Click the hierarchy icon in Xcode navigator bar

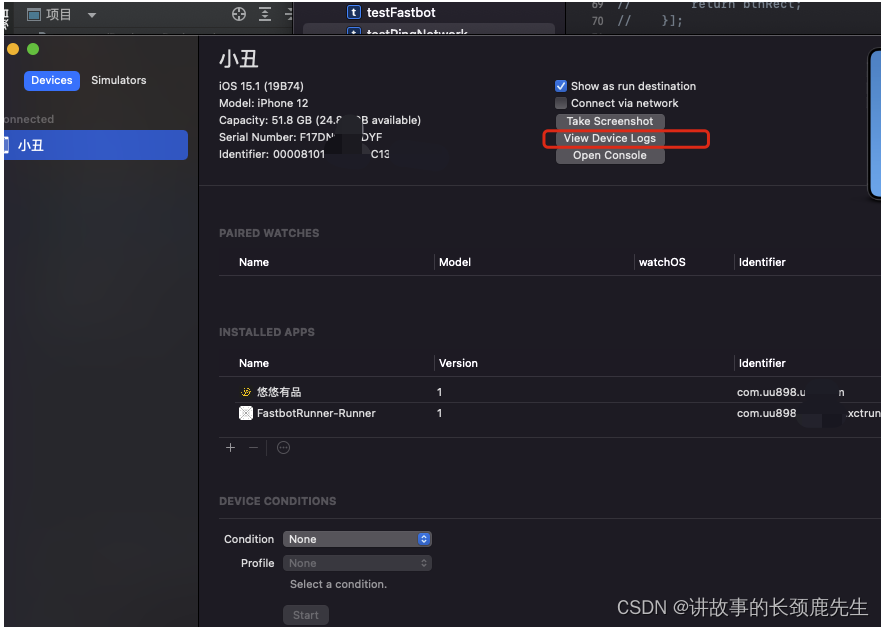tap(265, 14)
